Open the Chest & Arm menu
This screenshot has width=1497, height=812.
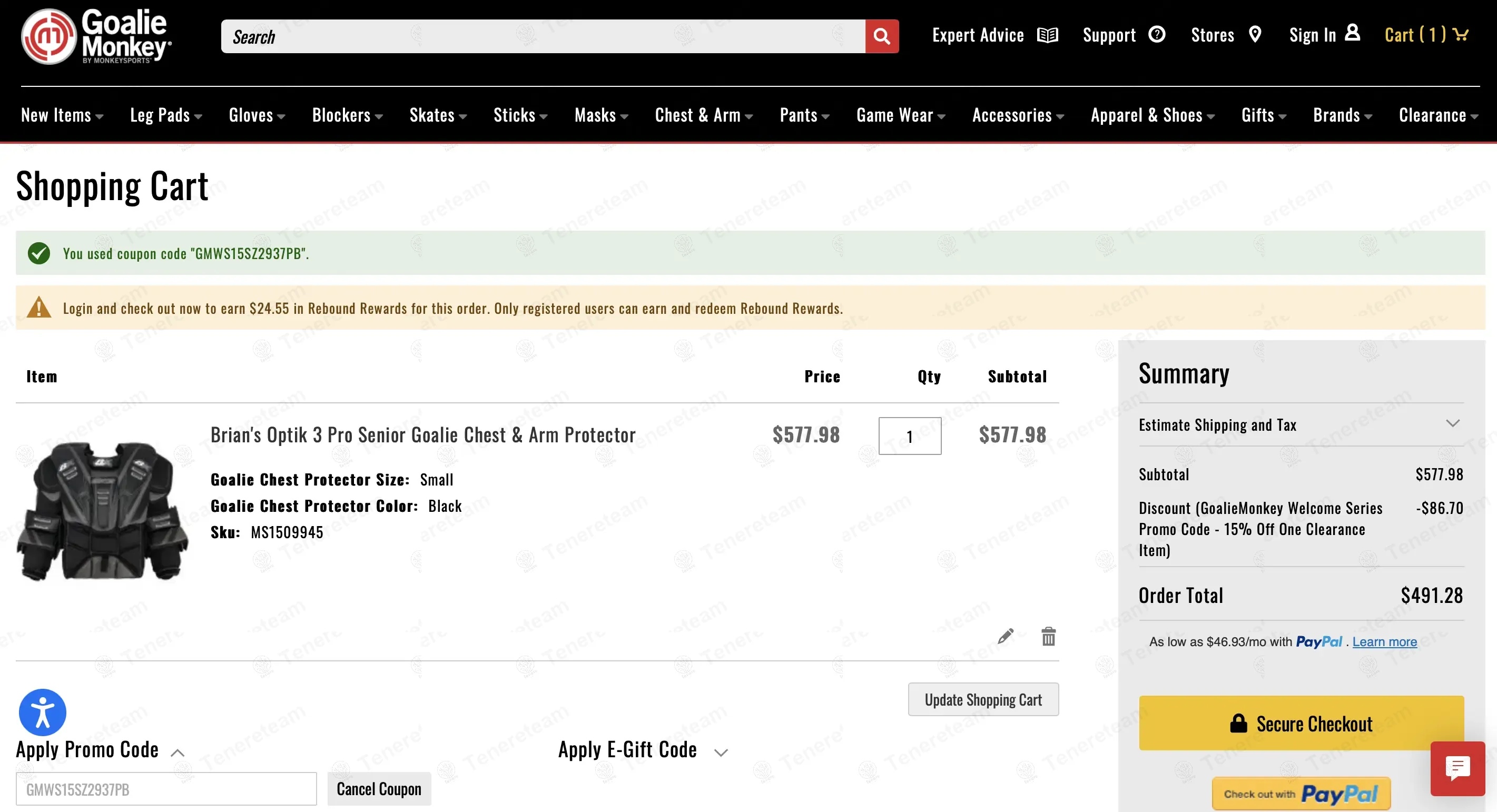pos(704,115)
